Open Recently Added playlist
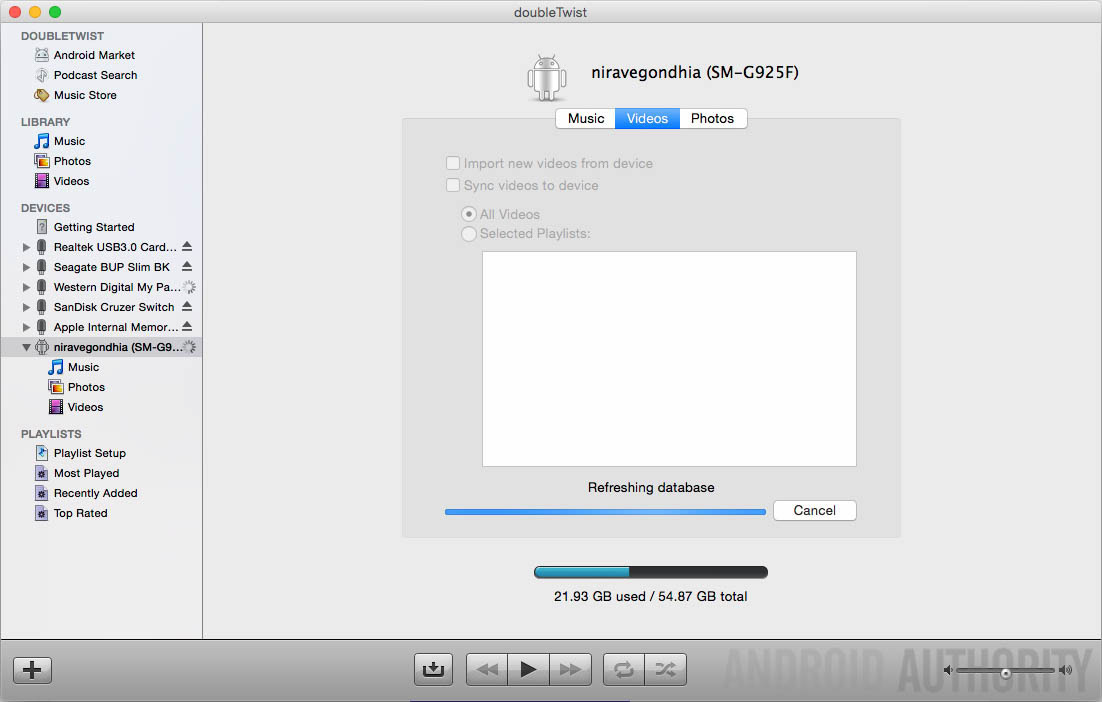 (x=95, y=493)
